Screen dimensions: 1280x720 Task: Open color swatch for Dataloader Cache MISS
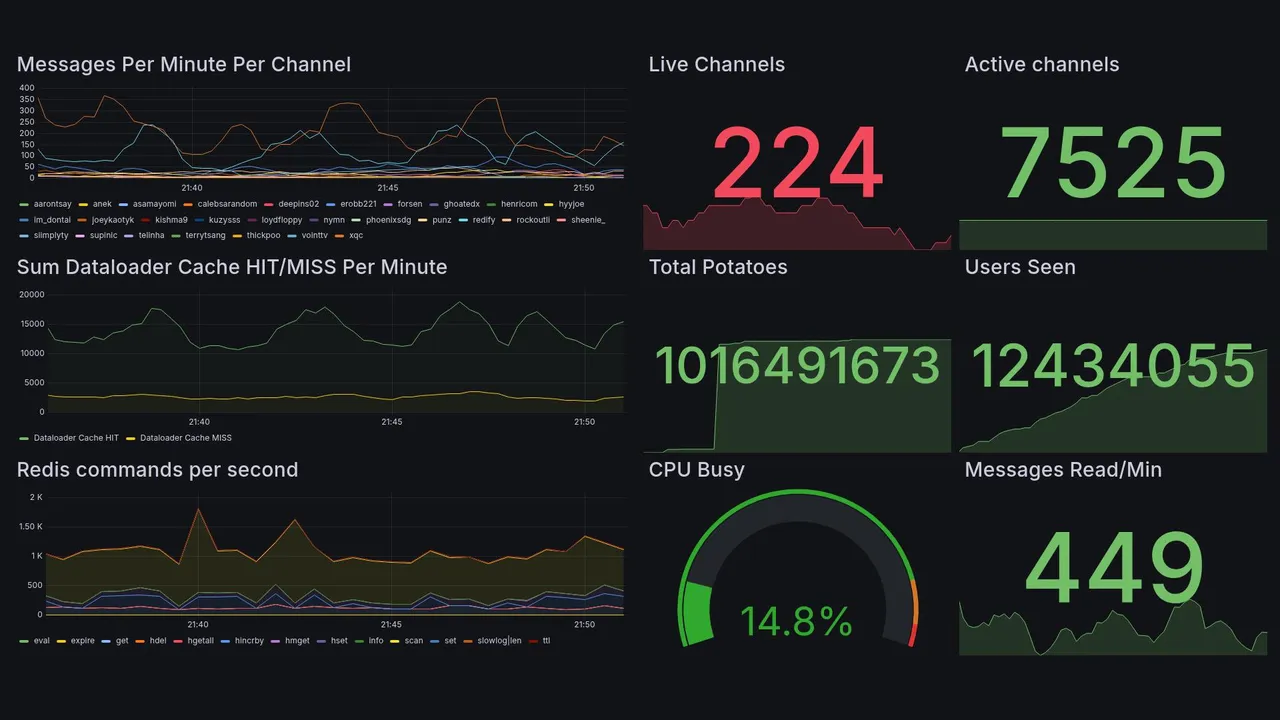tap(130, 438)
